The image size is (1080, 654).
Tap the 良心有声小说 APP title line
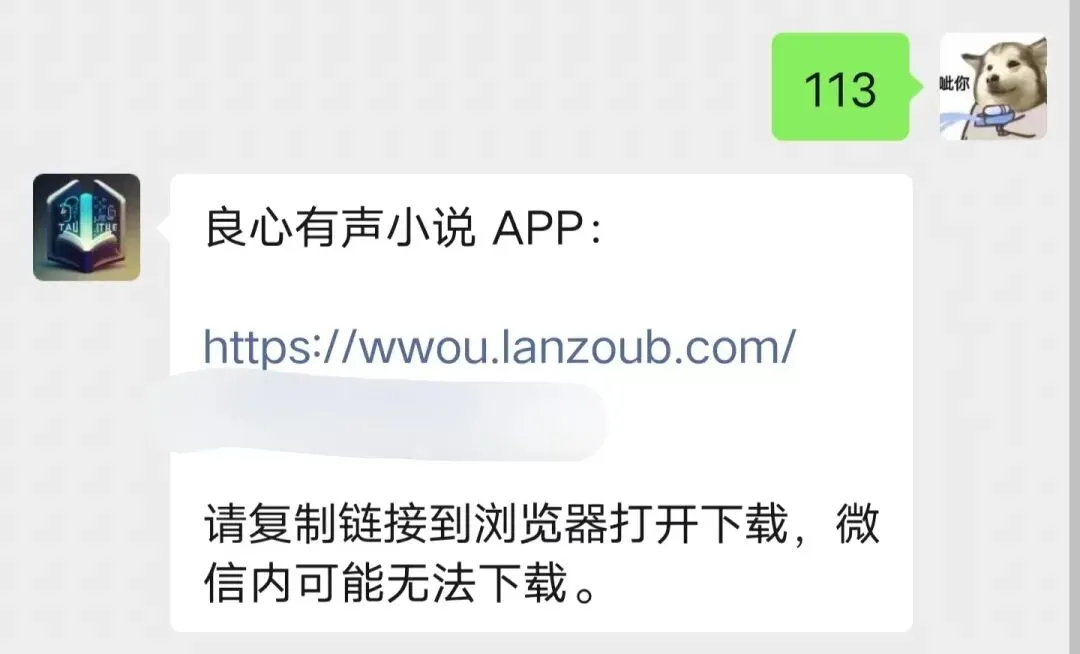404,228
